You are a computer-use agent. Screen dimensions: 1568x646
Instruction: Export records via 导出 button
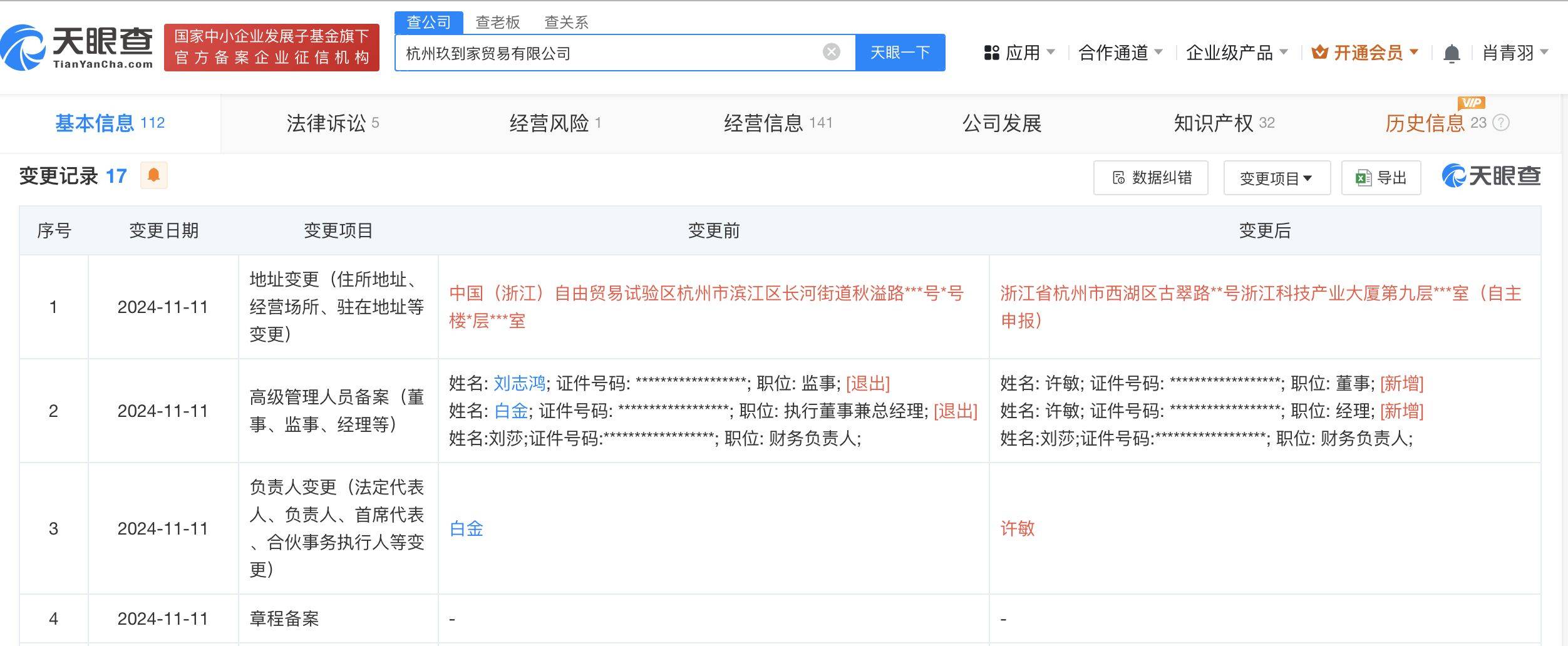click(x=1381, y=178)
